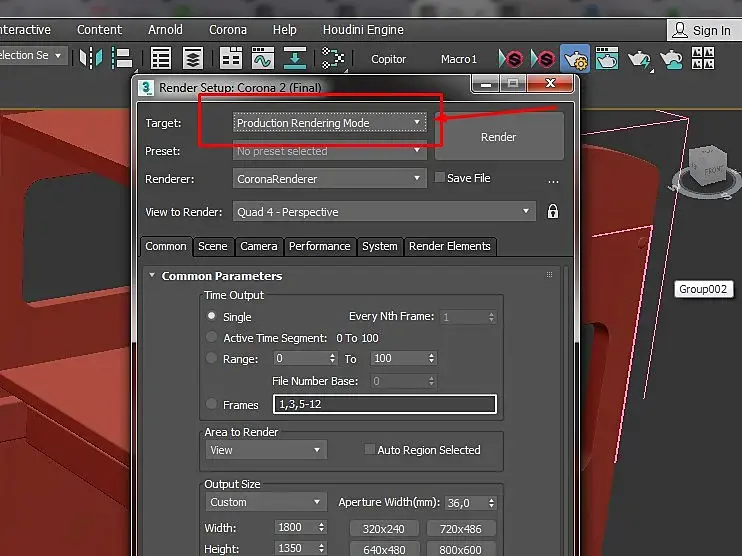Switch to the Render Elements tab
The height and width of the screenshot is (556, 742).
[450, 247]
